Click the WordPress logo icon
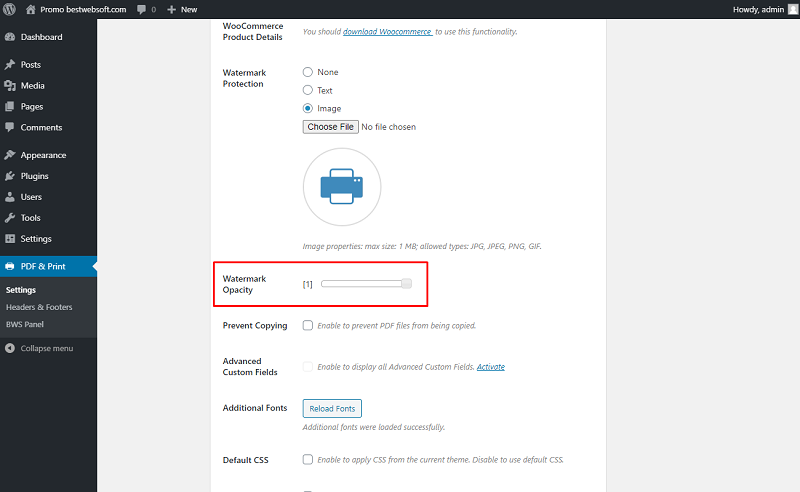 [9, 9]
